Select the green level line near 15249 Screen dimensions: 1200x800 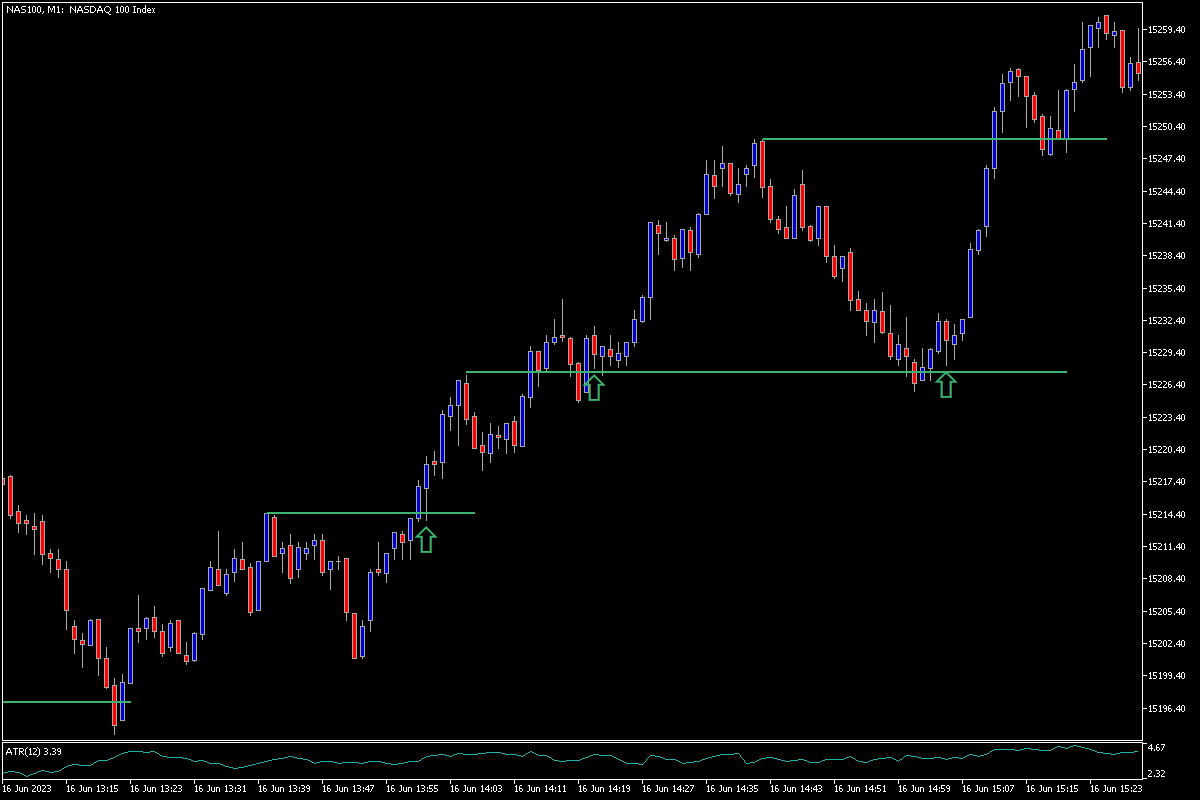click(934, 139)
